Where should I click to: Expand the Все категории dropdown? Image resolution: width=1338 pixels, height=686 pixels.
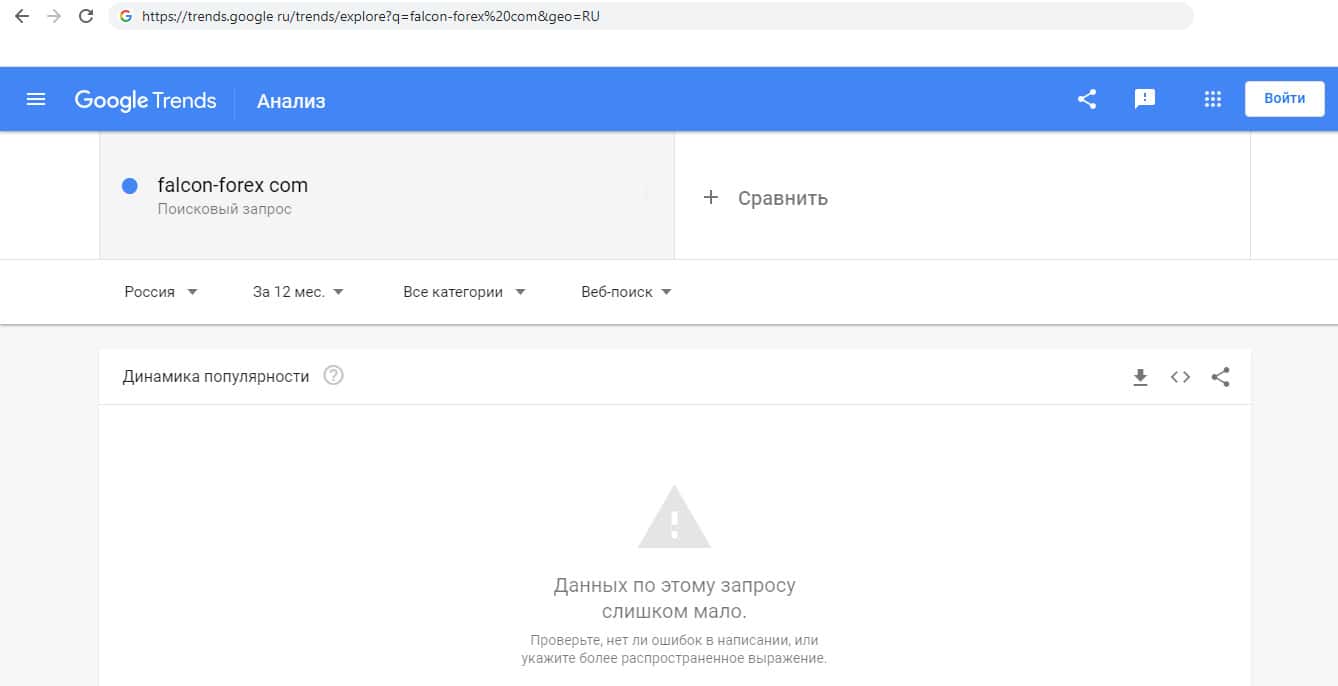pos(464,292)
